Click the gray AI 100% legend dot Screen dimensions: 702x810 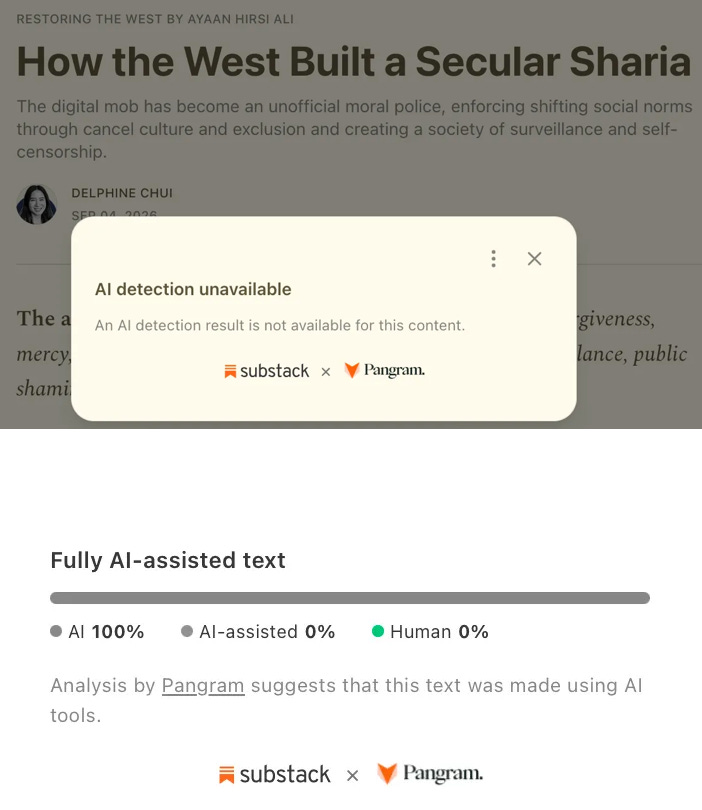pos(56,631)
